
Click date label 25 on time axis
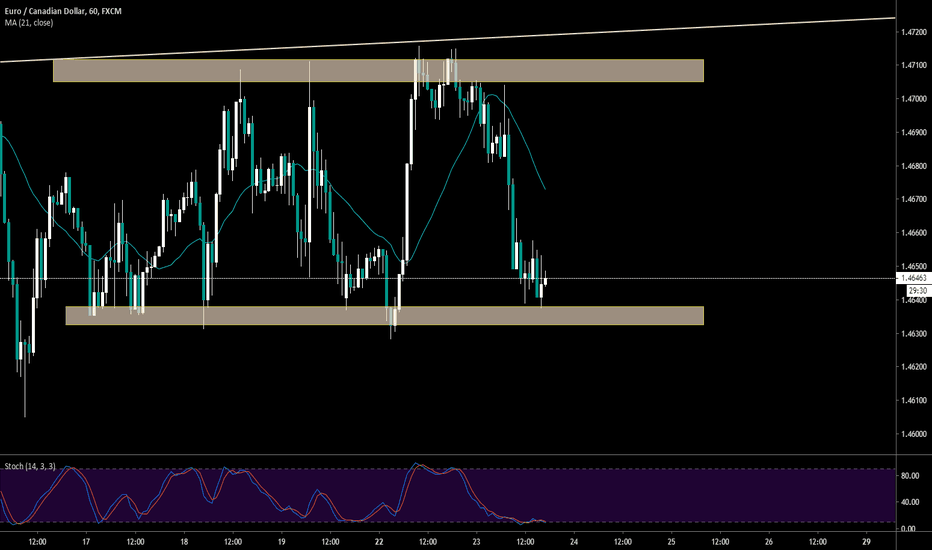coord(671,542)
